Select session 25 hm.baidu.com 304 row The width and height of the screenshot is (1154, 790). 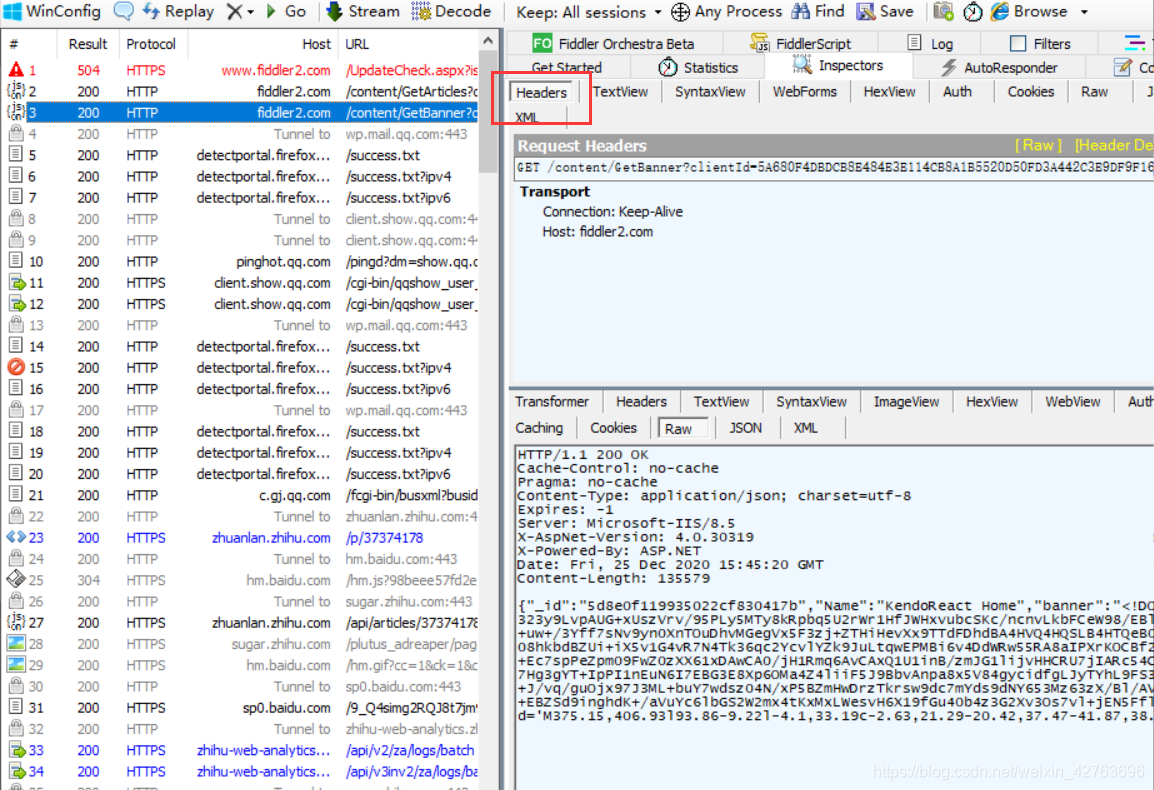(x=241, y=580)
